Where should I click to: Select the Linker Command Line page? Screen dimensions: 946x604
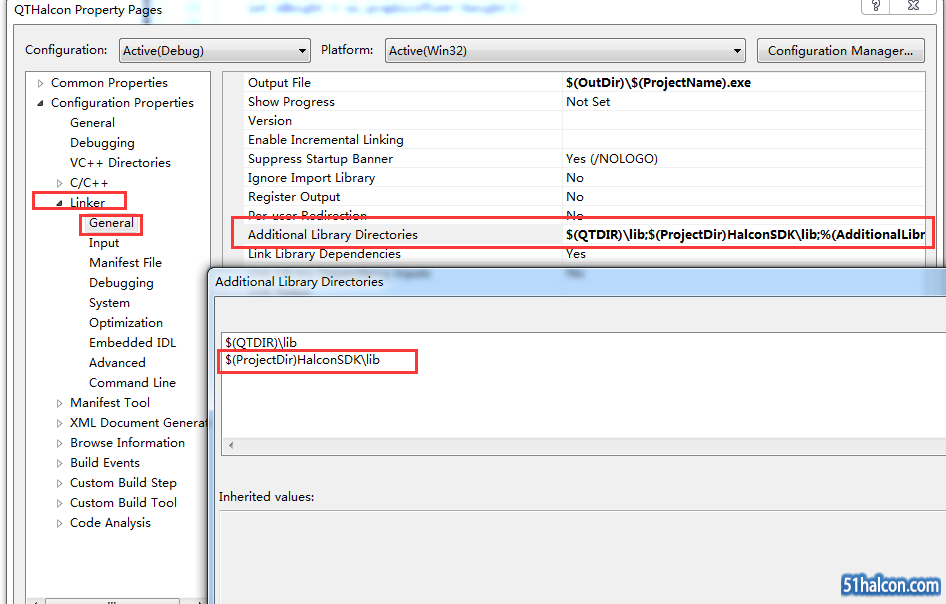pos(132,383)
